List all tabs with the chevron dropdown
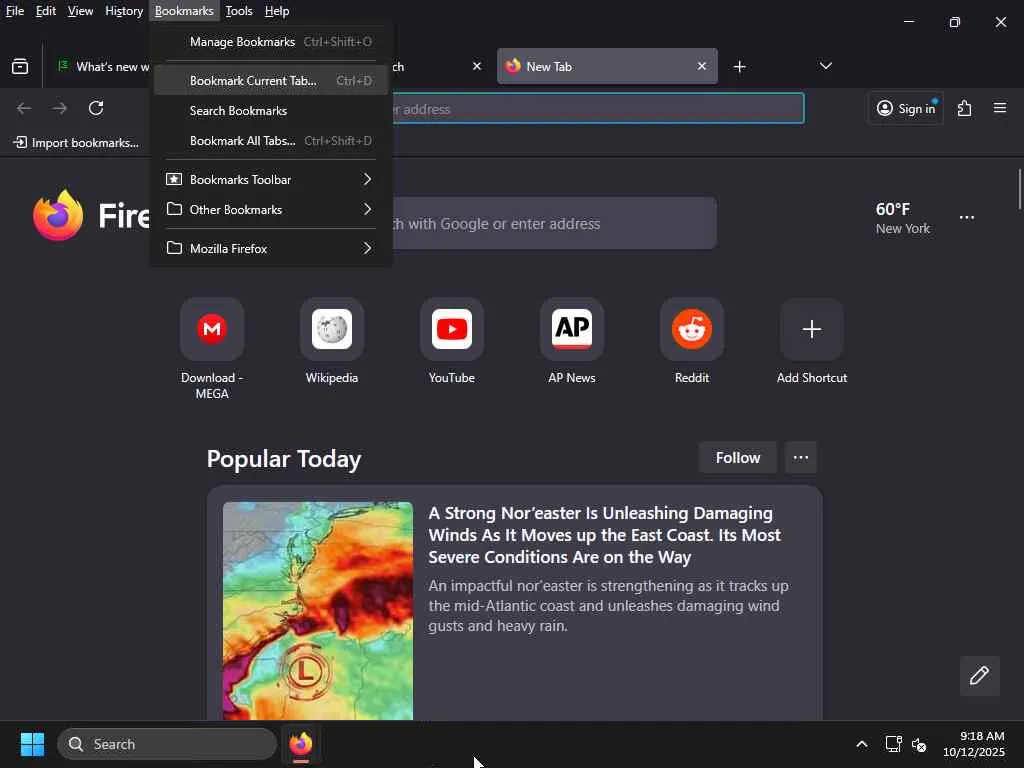Image resolution: width=1024 pixels, height=768 pixels. click(825, 66)
